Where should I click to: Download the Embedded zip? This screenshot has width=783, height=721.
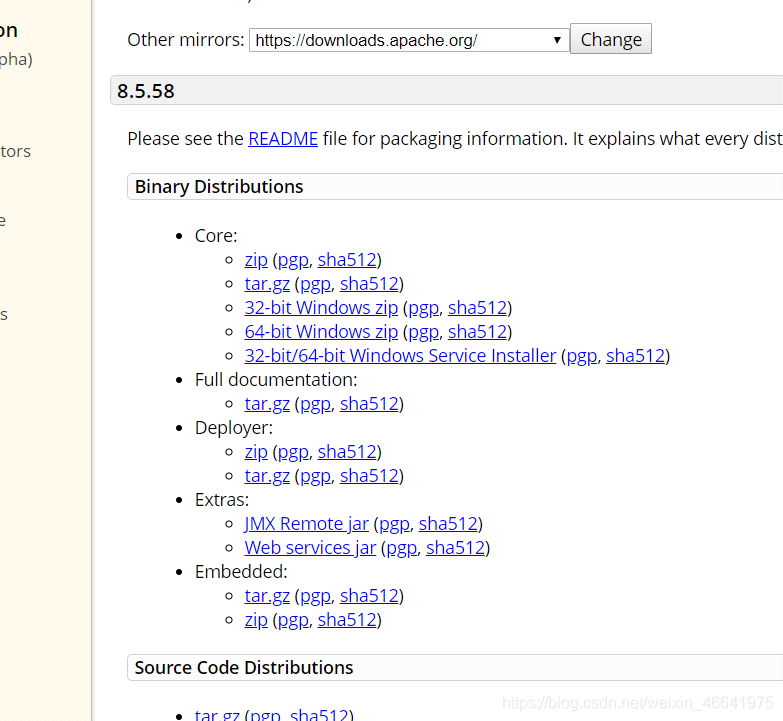pos(256,620)
